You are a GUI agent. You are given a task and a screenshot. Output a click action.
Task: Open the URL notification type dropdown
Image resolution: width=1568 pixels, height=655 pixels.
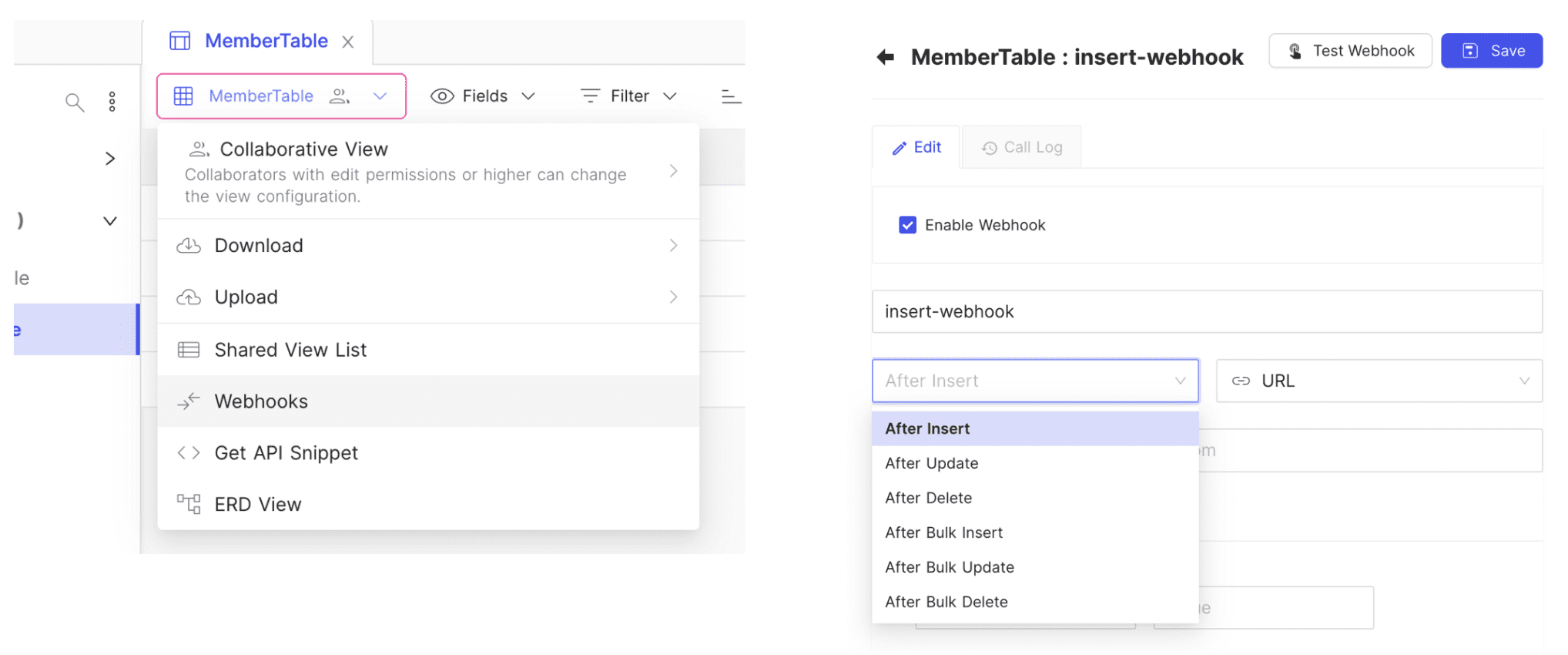point(1379,381)
